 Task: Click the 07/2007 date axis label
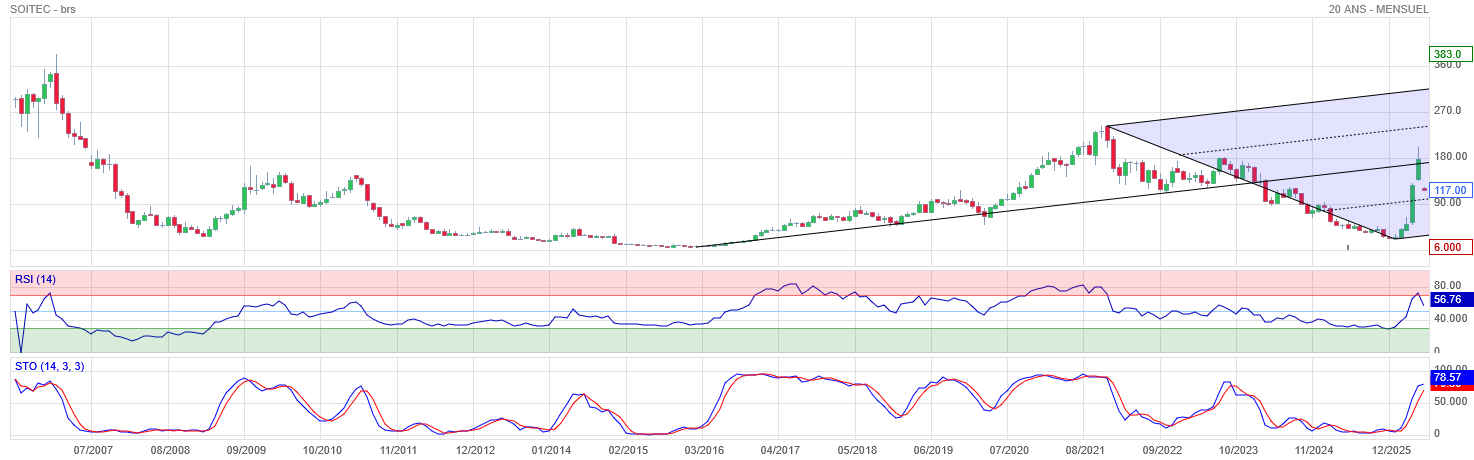point(91,451)
